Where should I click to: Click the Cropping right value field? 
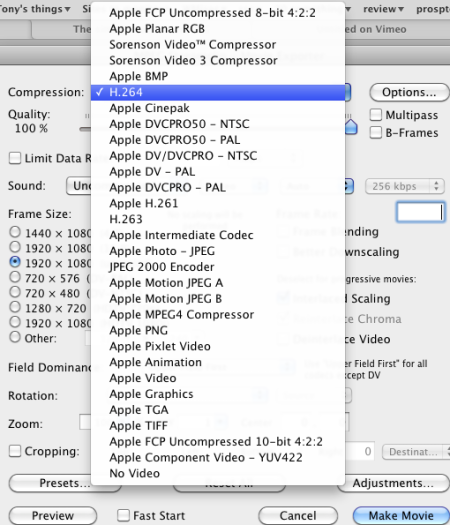click(x=360, y=451)
